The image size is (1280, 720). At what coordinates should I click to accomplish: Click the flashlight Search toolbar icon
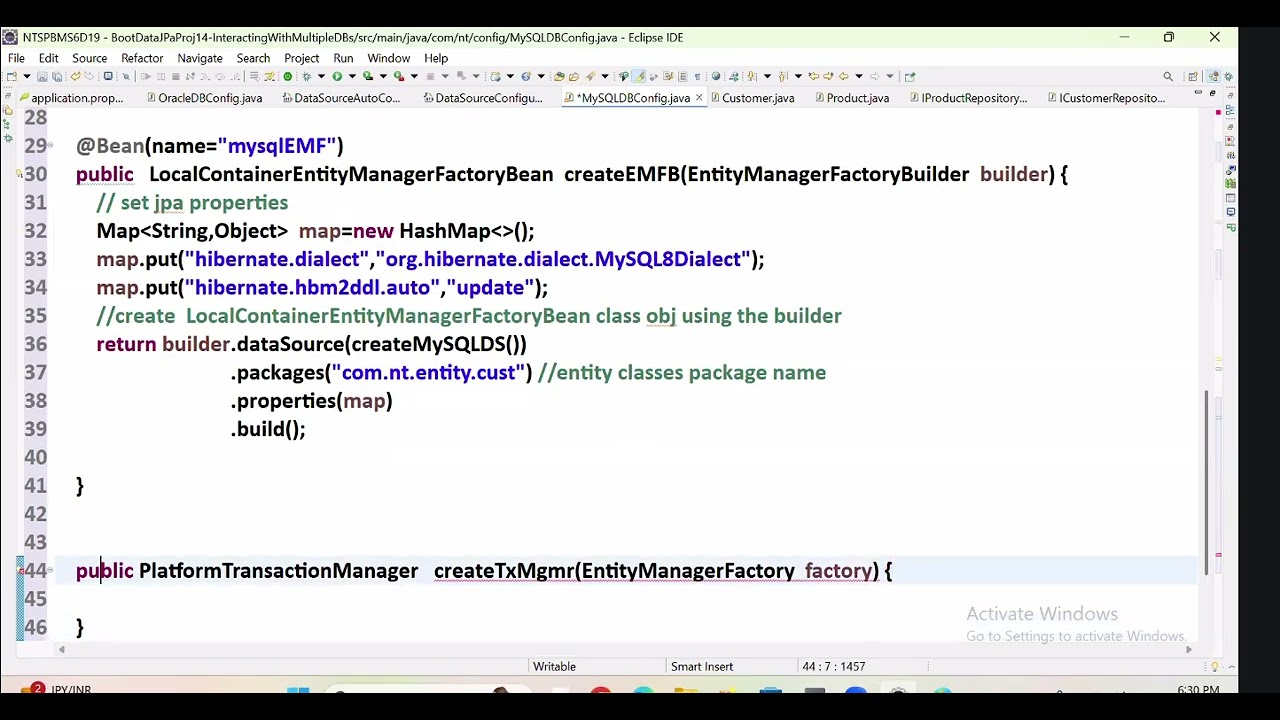pyautogui.click(x=590, y=76)
